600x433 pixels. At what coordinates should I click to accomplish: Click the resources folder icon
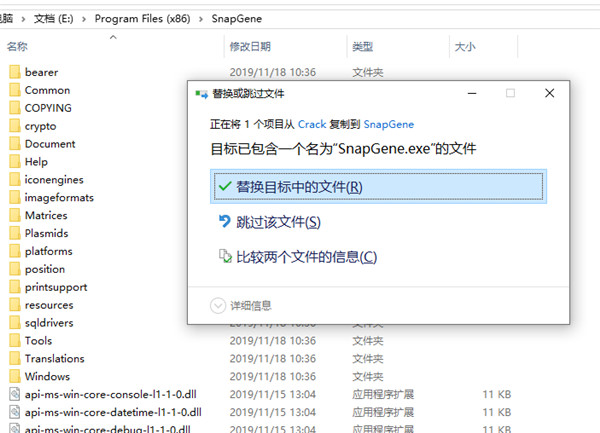tap(15, 305)
